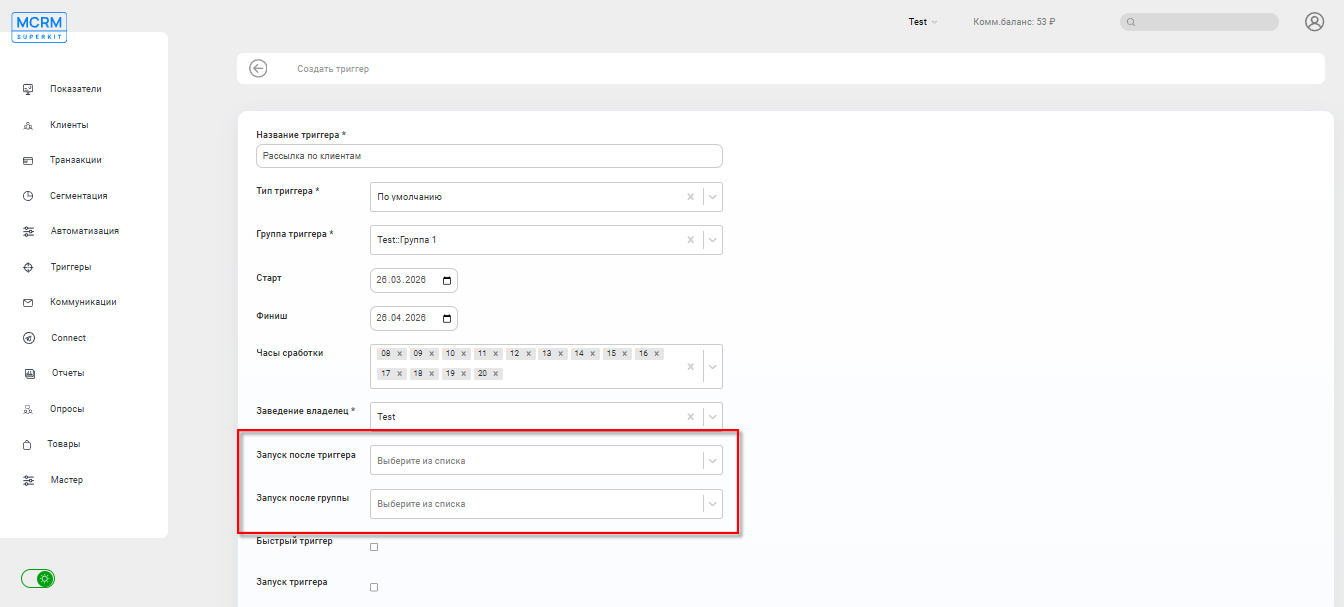Expand the Заведение владелец dropdown arrow

tap(712, 417)
